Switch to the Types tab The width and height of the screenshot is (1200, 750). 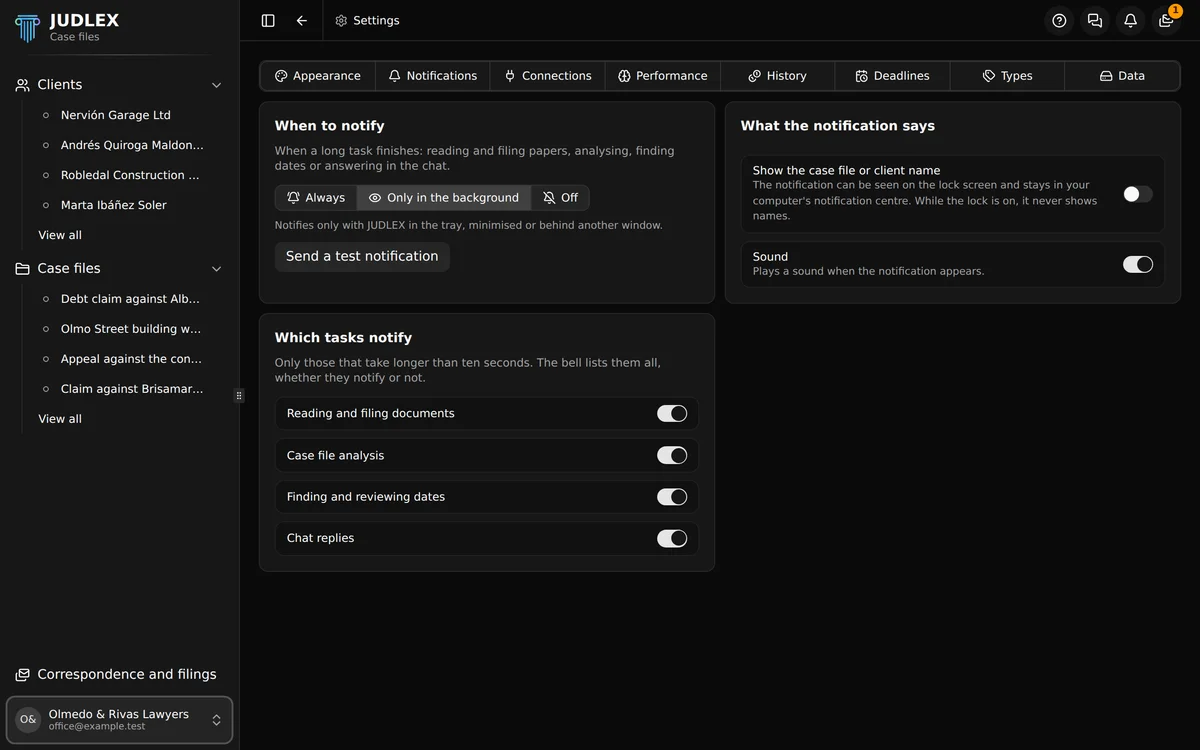pos(1008,76)
